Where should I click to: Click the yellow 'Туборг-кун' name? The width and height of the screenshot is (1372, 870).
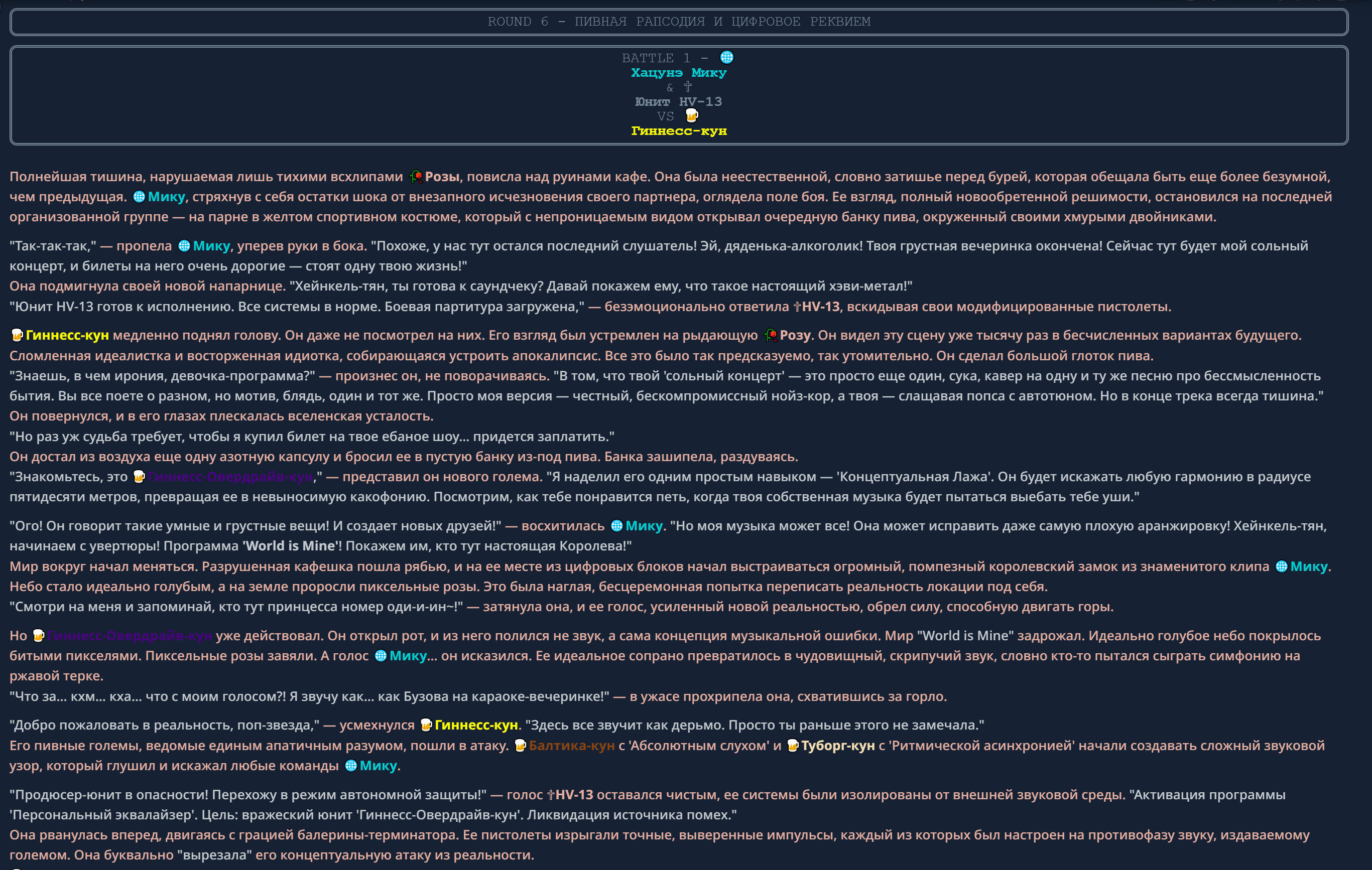pyautogui.click(x=838, y=746)
